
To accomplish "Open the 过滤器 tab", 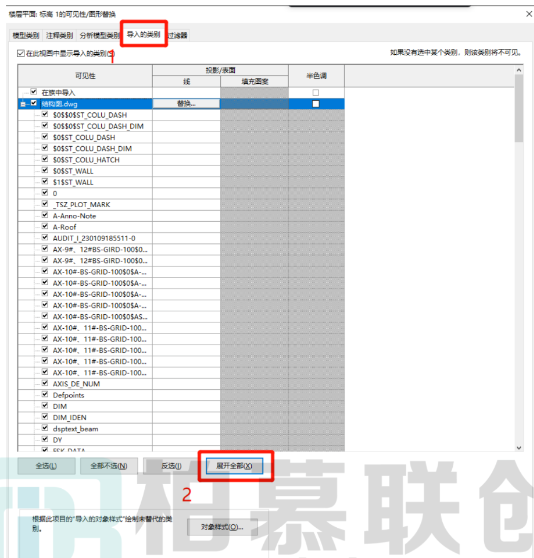I will [x=178, y=35].
